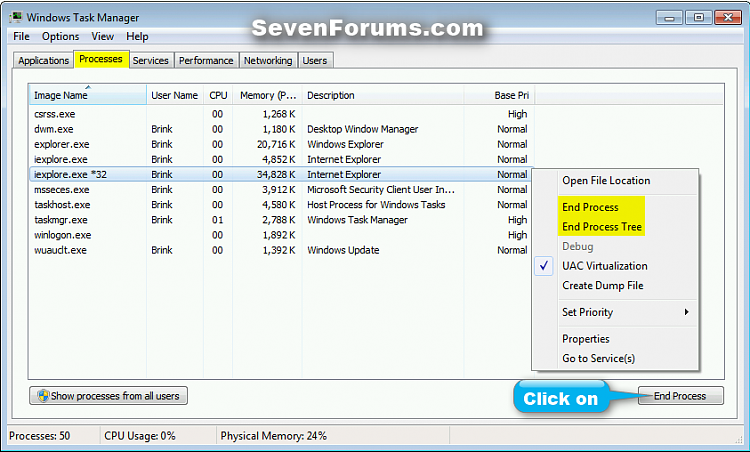Switch to the Services tab
The width and height of the screenshot is (750, 452).
point(151,60)
